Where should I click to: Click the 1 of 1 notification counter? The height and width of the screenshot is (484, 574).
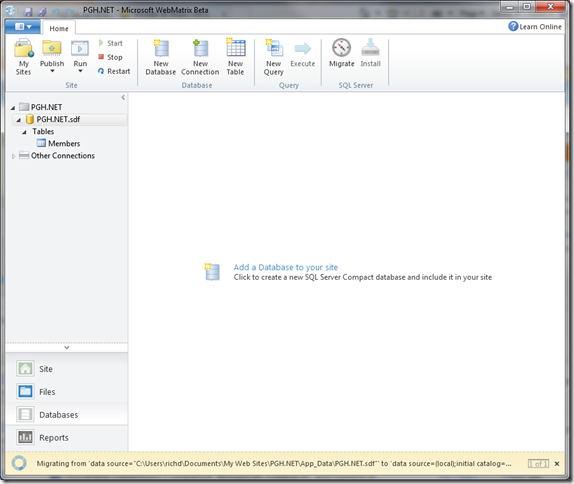[x=538, y=464]
